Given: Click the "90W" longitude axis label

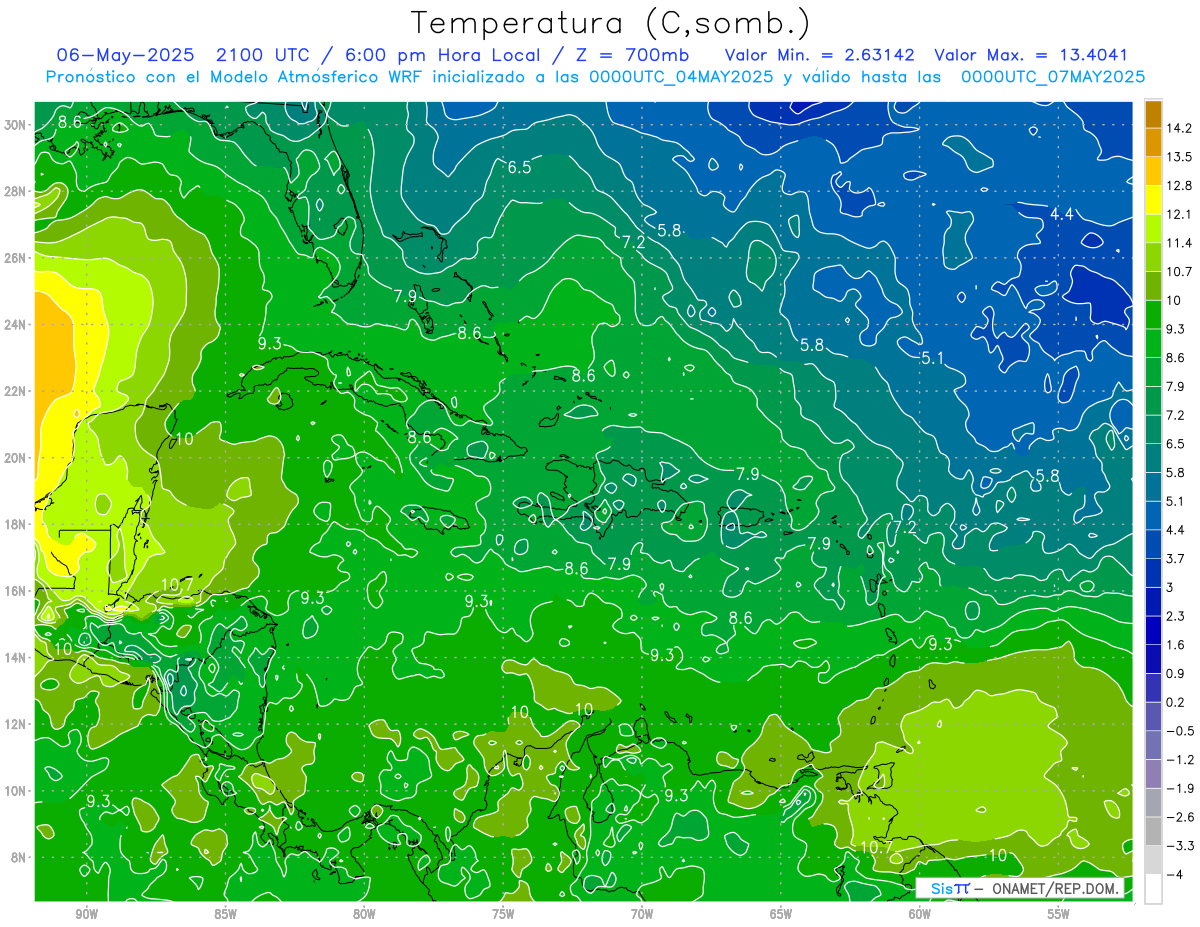Looking at the screenshot, I should [86, 914].
